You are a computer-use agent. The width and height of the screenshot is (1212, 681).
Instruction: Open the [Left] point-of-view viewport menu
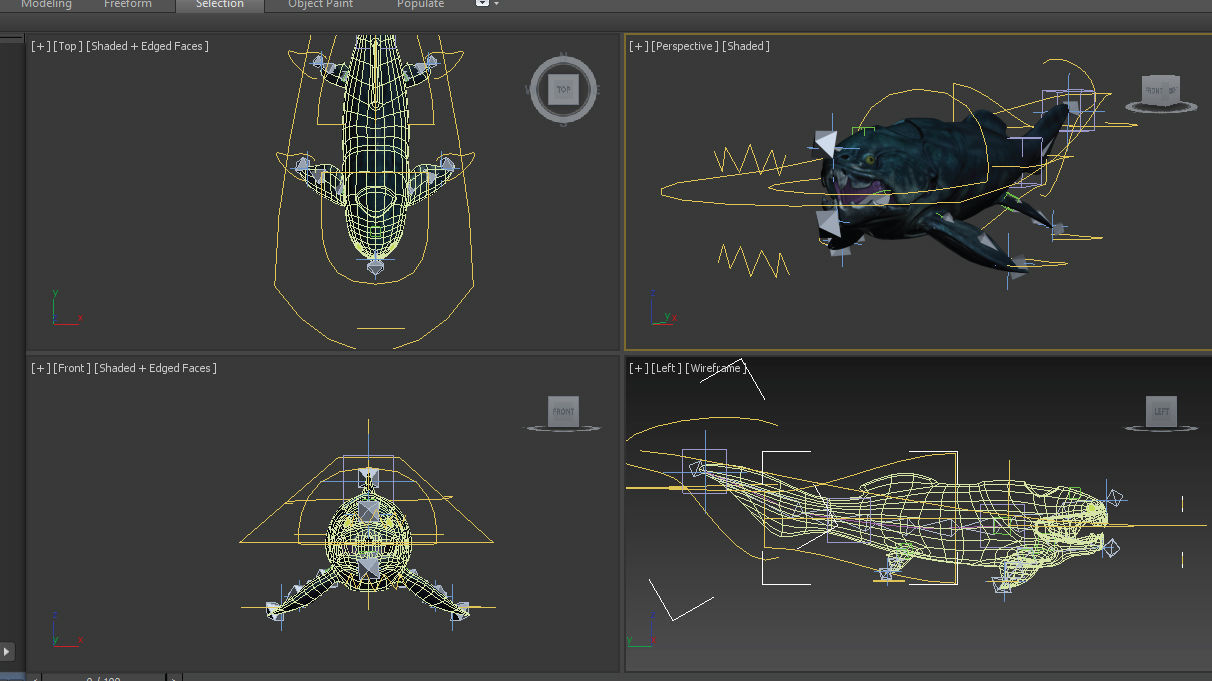click(x=666, y=368)
